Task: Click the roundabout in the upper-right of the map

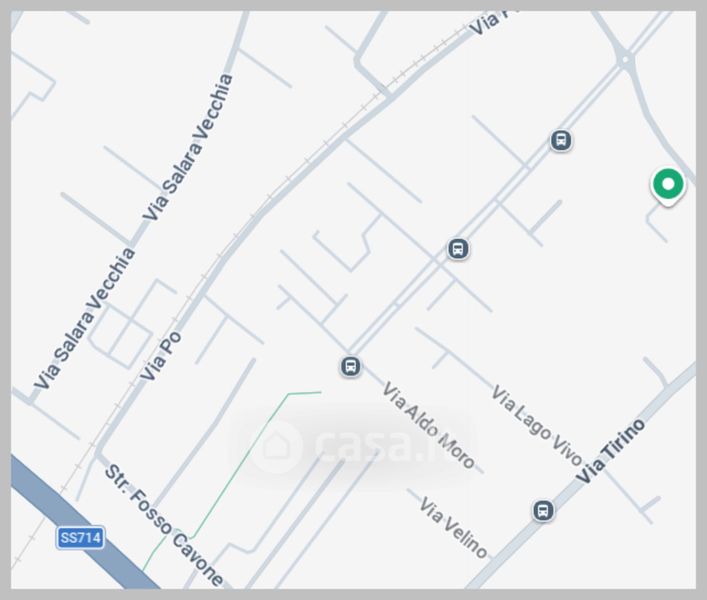Action: pyautogui.click(x=625, y=60)
